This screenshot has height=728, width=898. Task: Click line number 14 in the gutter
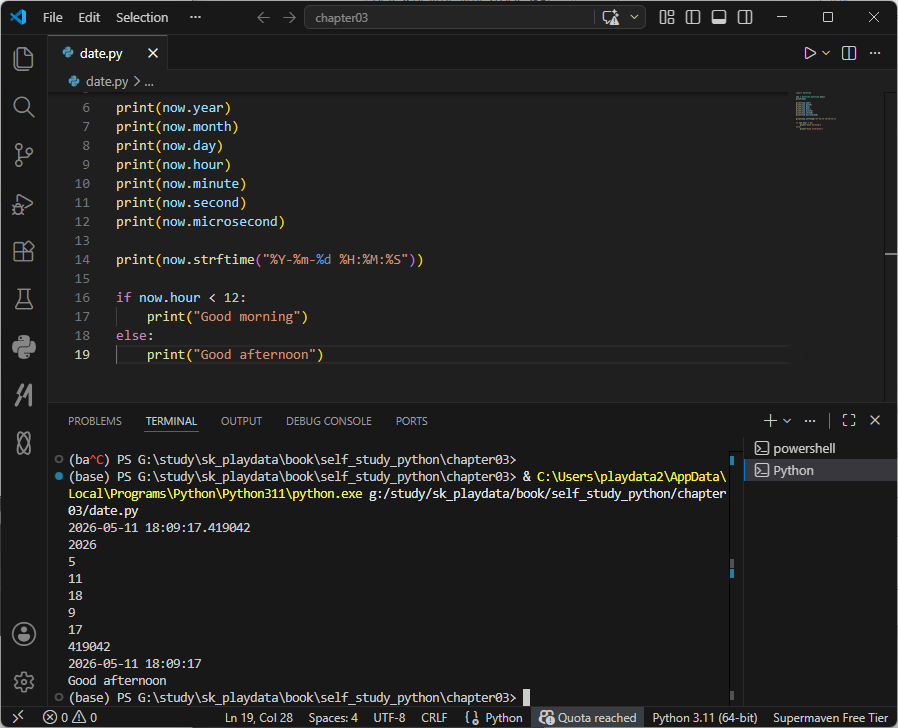[x=82, y=259]
